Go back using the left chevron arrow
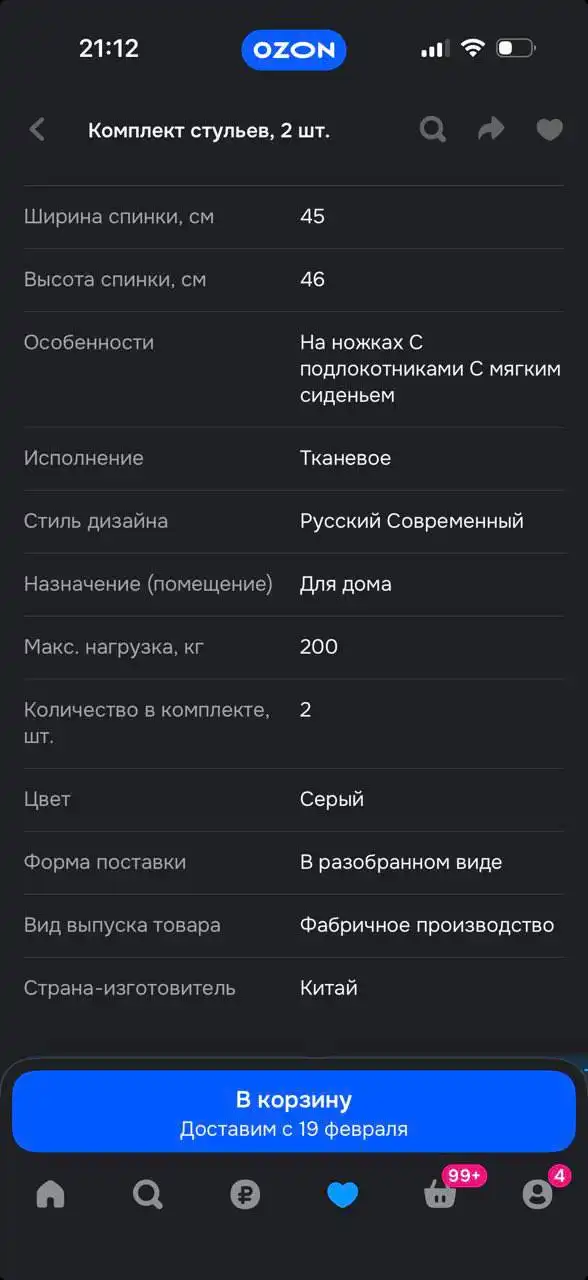The image size is (588, 1280). [37, 129]
